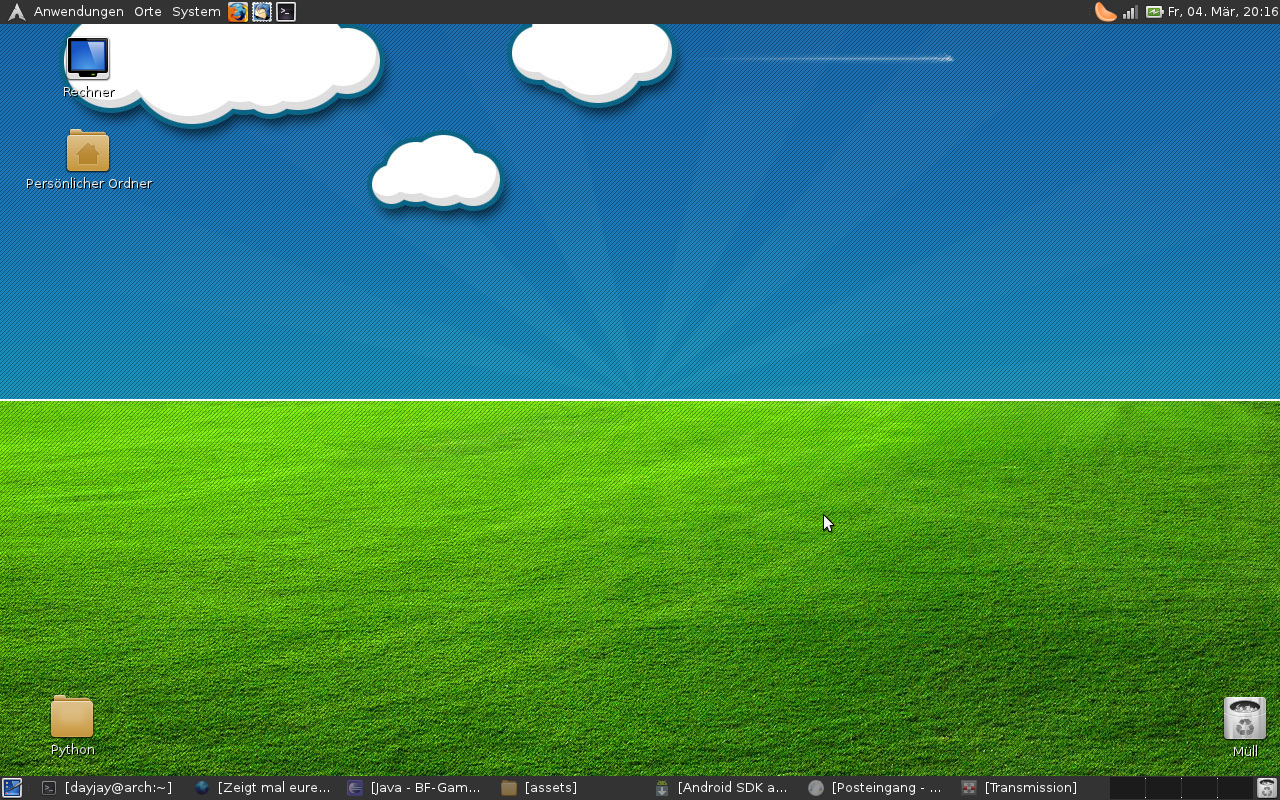The image size is (1280, 800).
Task: Restore the 'Zeigt mal eure...' browser window
Action: 263,788
